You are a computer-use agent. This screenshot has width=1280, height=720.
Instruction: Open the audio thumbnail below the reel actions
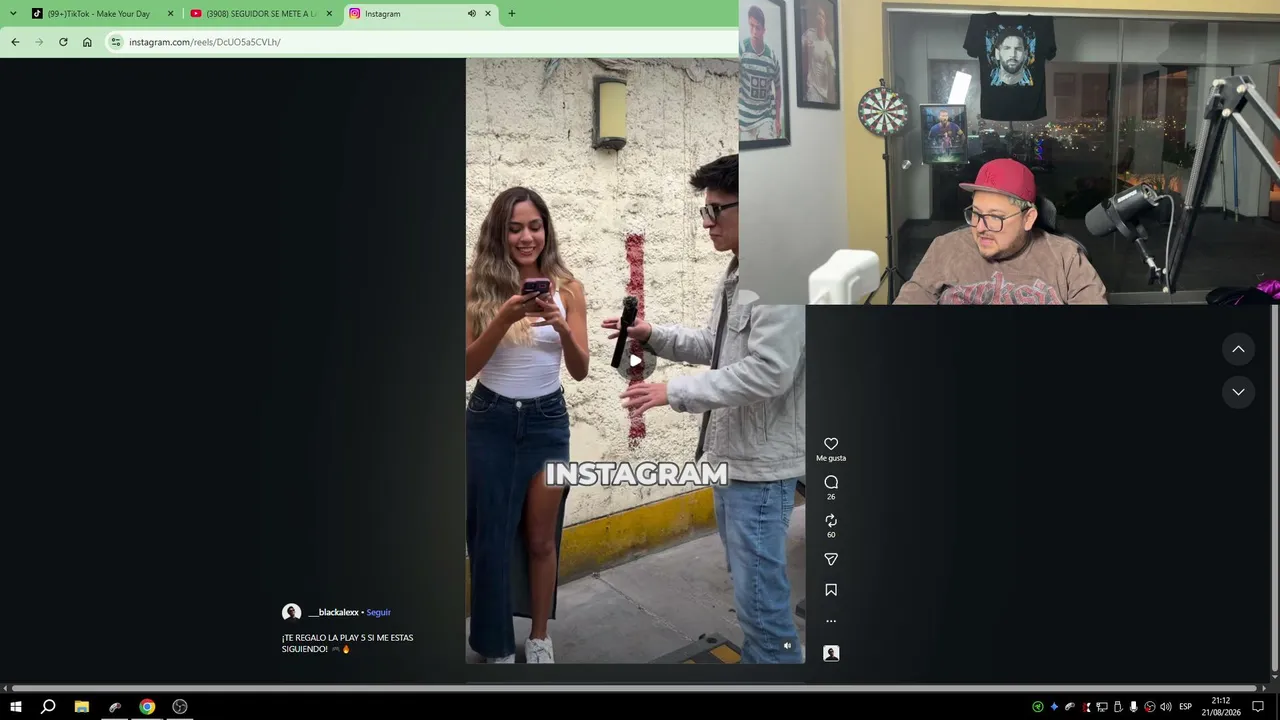(x=831, y=653)
